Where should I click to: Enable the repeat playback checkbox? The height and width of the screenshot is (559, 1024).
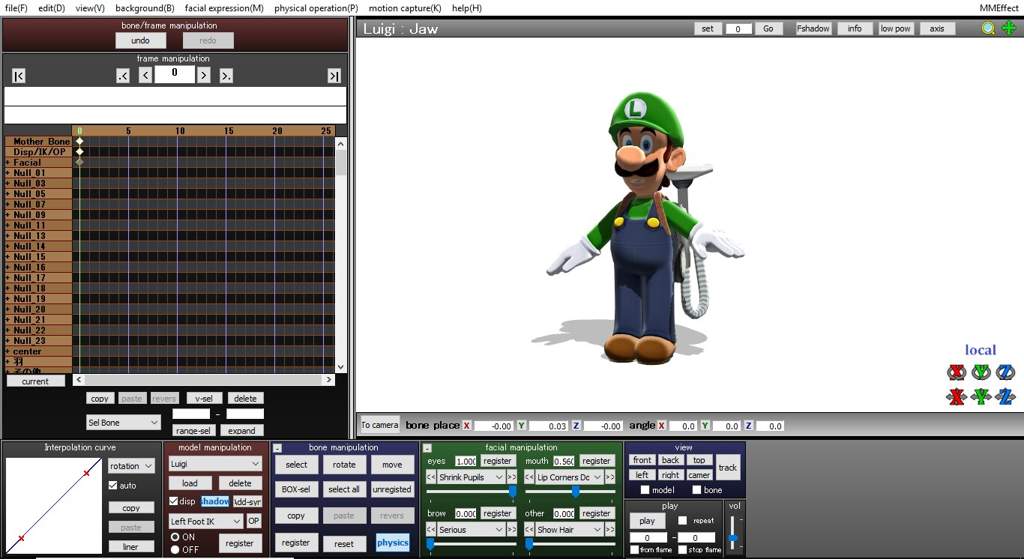[x=682, y=520]
